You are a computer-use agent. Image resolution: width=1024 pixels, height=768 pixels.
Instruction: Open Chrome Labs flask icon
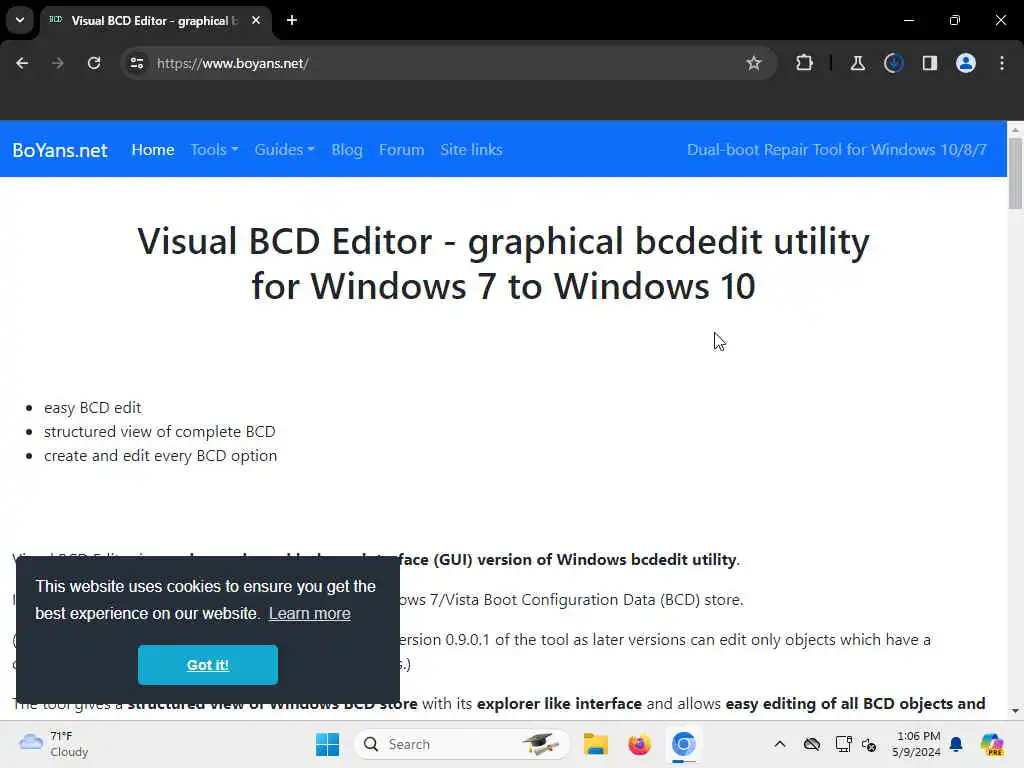coord(857,63)
